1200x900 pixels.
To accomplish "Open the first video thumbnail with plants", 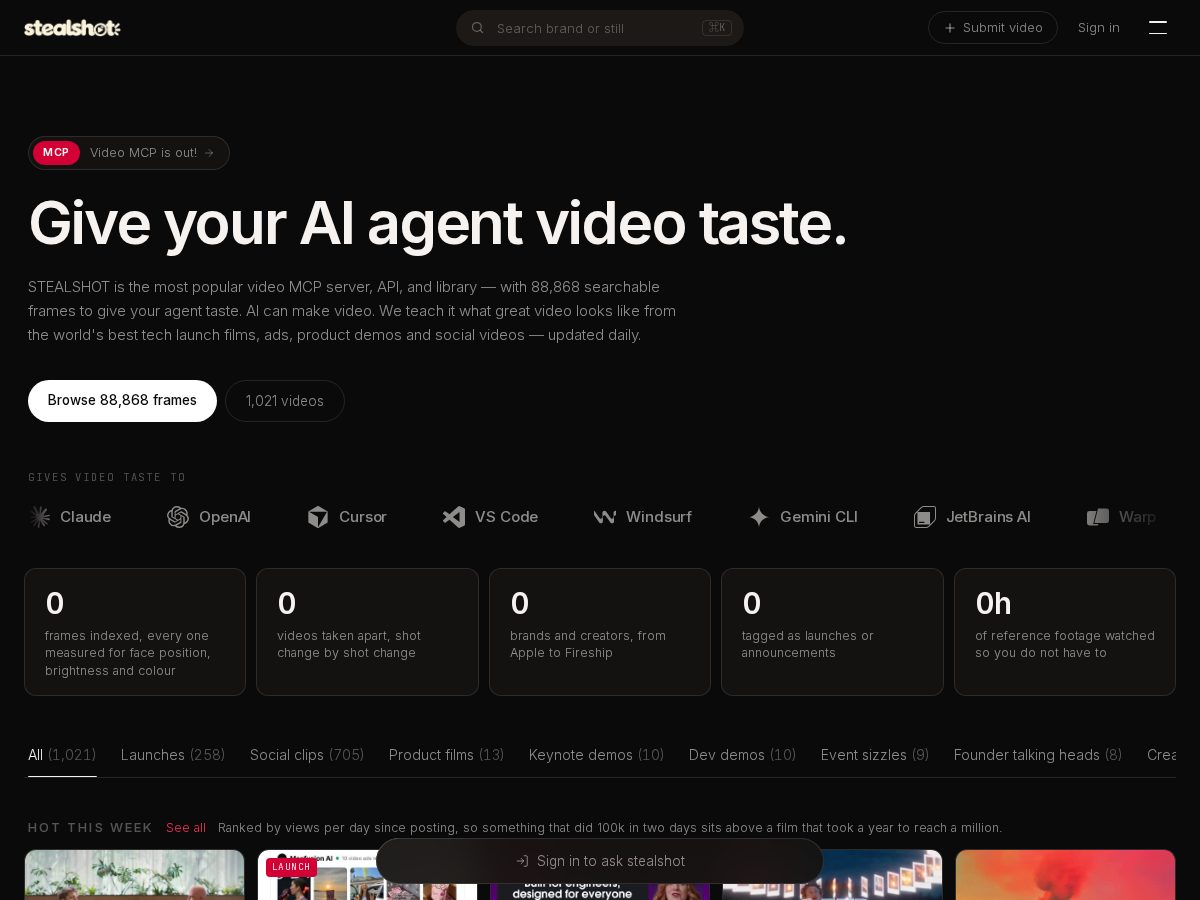I will point(135,875).
